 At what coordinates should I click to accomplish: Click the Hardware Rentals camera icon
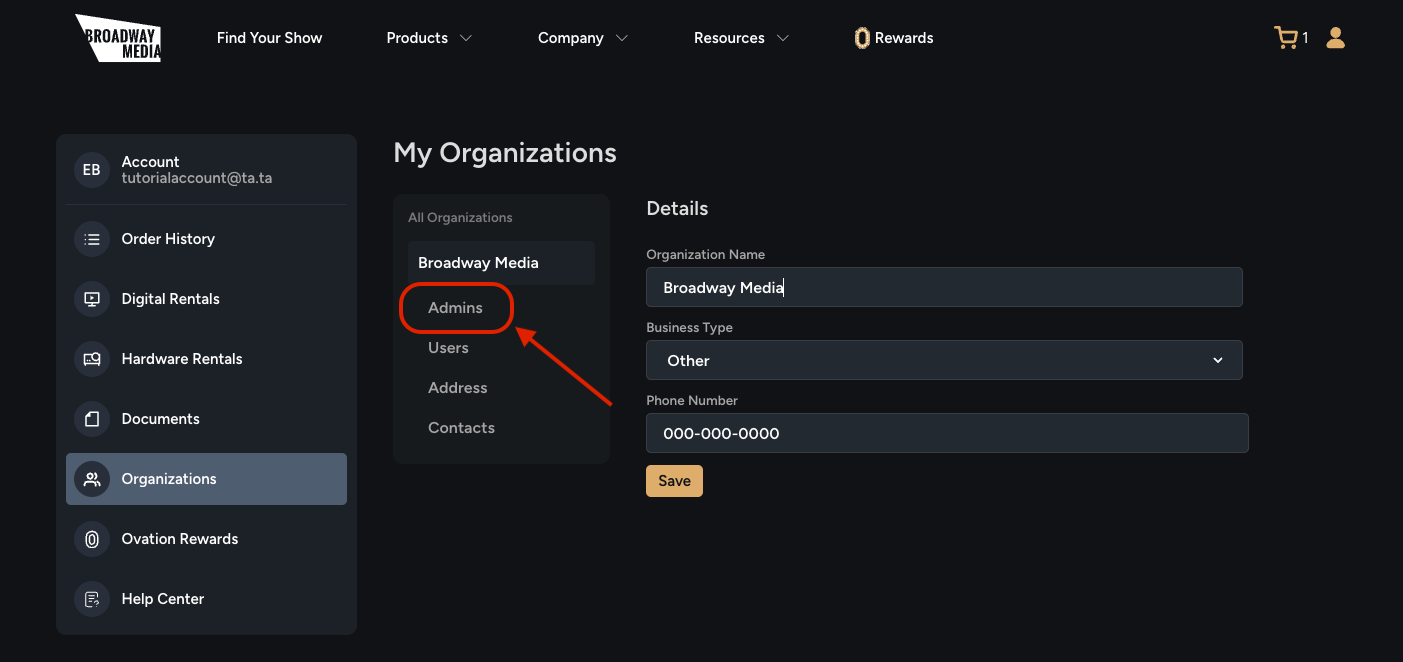coord(91,358)
